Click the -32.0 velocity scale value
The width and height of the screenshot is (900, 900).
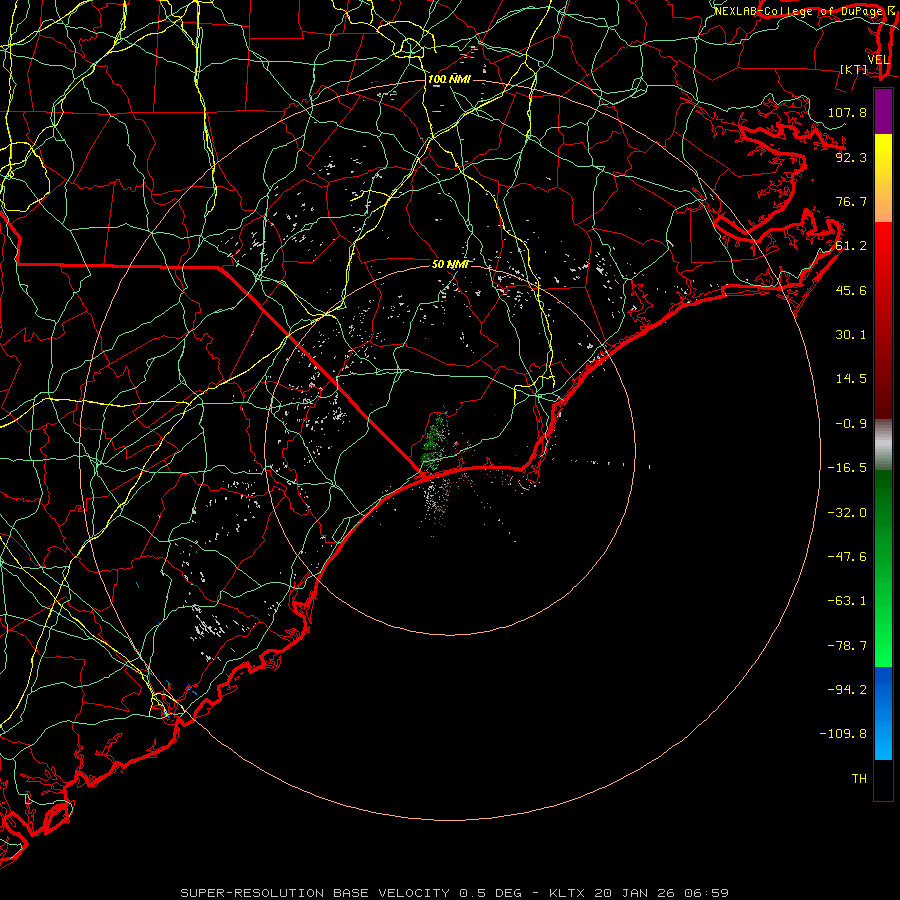[x=847, y=513]
